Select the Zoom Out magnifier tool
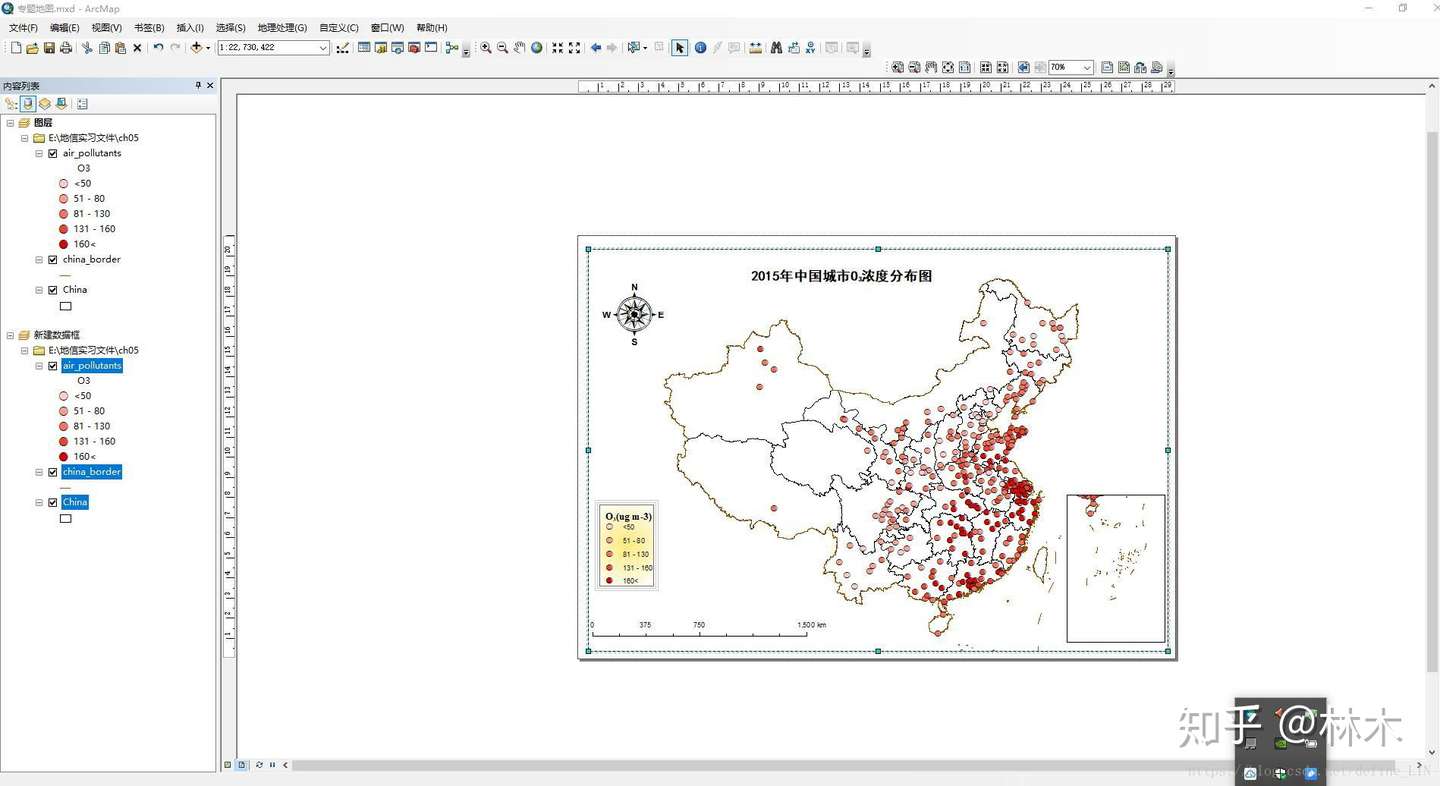Image resolution: width=1440 pixels, height=786 pixels. click(x=503, y=48)
